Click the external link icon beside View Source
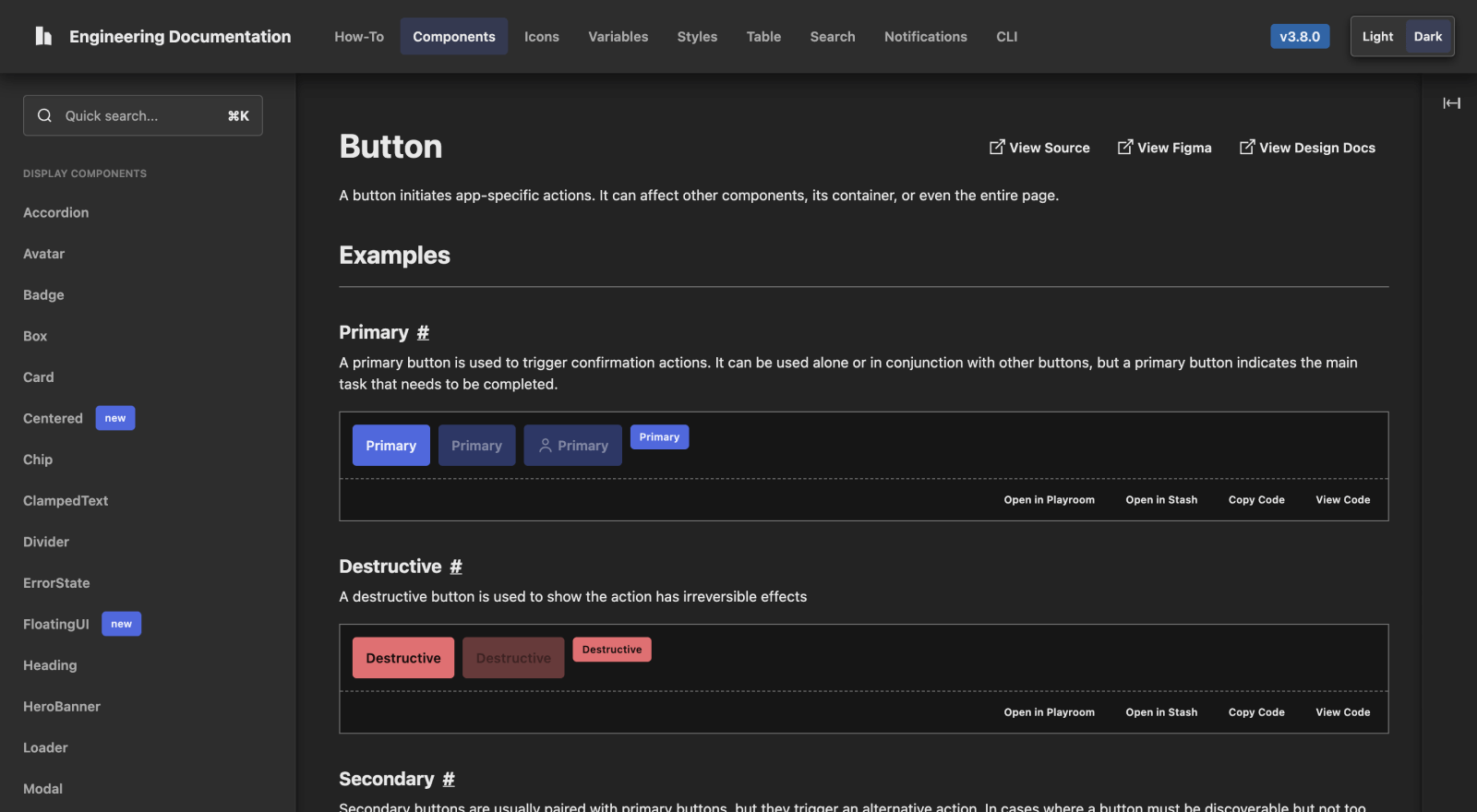Screen dimensions: 1477x812 [x=997, y=147]
